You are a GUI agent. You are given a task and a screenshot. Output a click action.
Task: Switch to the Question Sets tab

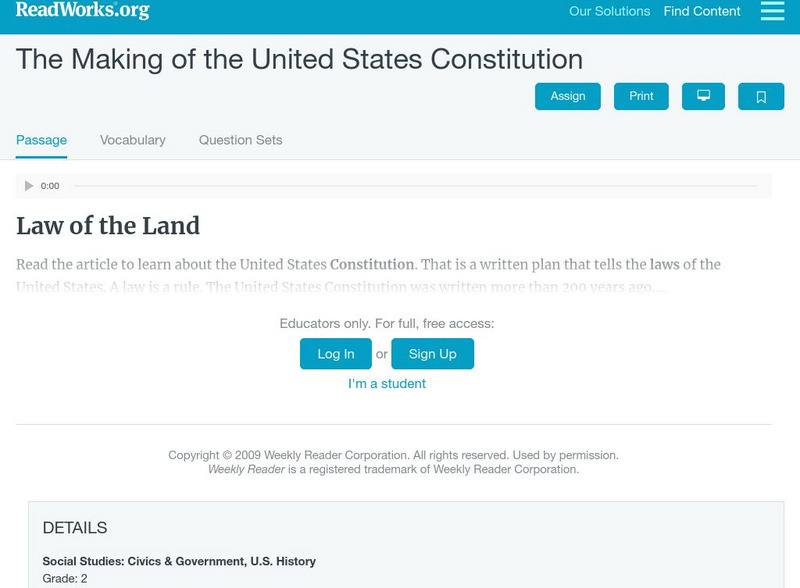click(x=241, y=140)
